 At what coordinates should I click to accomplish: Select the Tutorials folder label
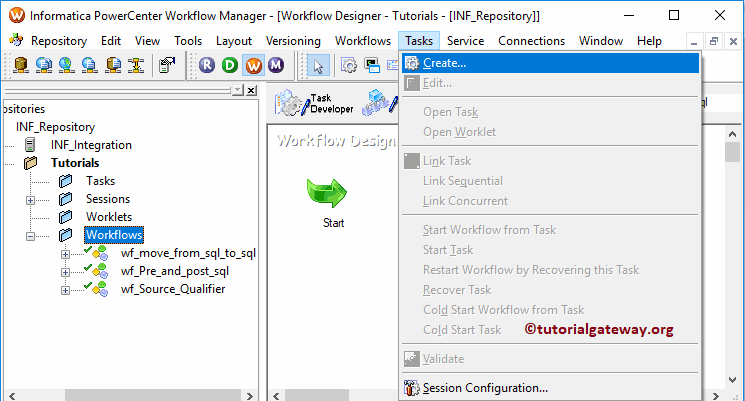pyautogui.click(x=75, y=163)
